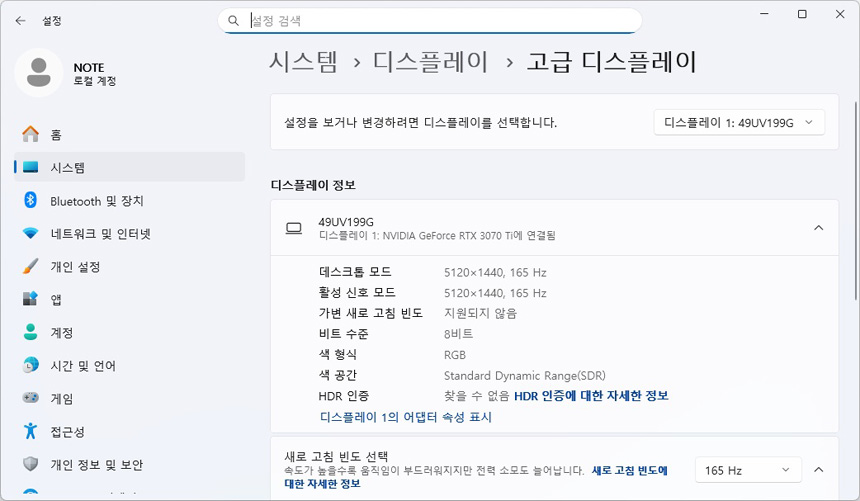Viewport: 860px width, 501px height.
Task: Open 접근성 settings
Action: [67, 432]
